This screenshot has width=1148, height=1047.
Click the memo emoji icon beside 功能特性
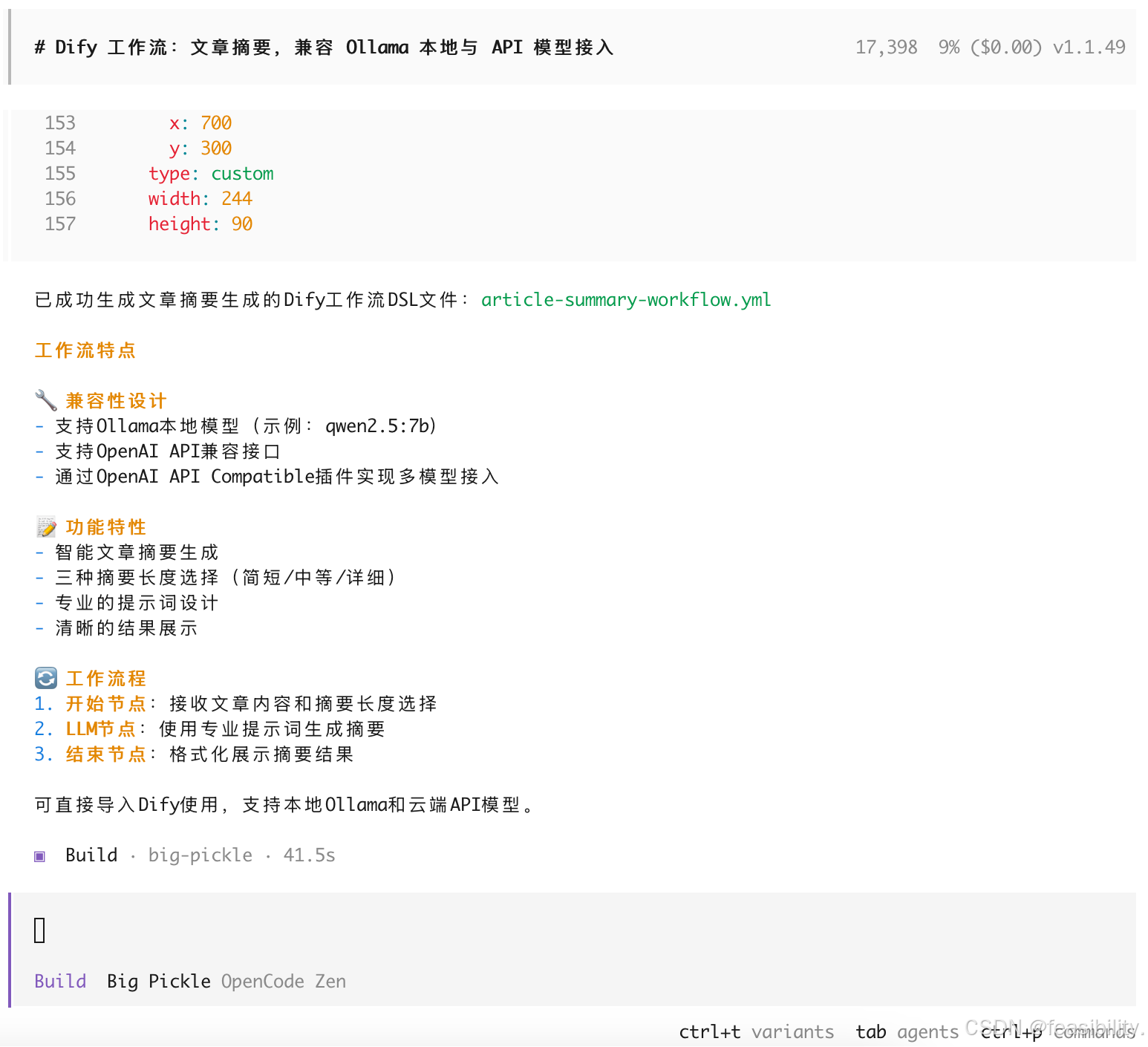coord(46,526)
